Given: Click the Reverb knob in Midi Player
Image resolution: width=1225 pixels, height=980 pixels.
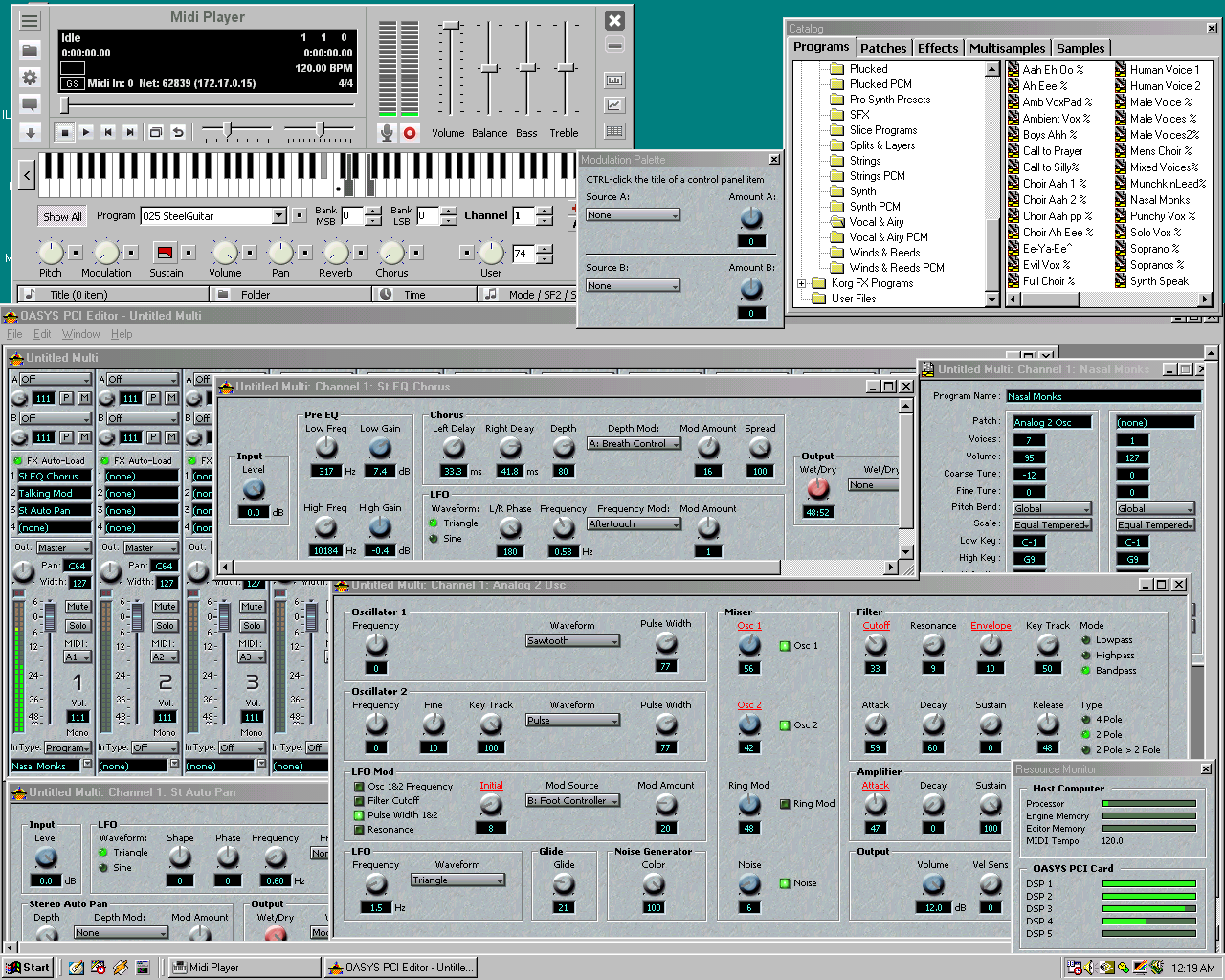Looking at the screenshot, I should (336, 253).
